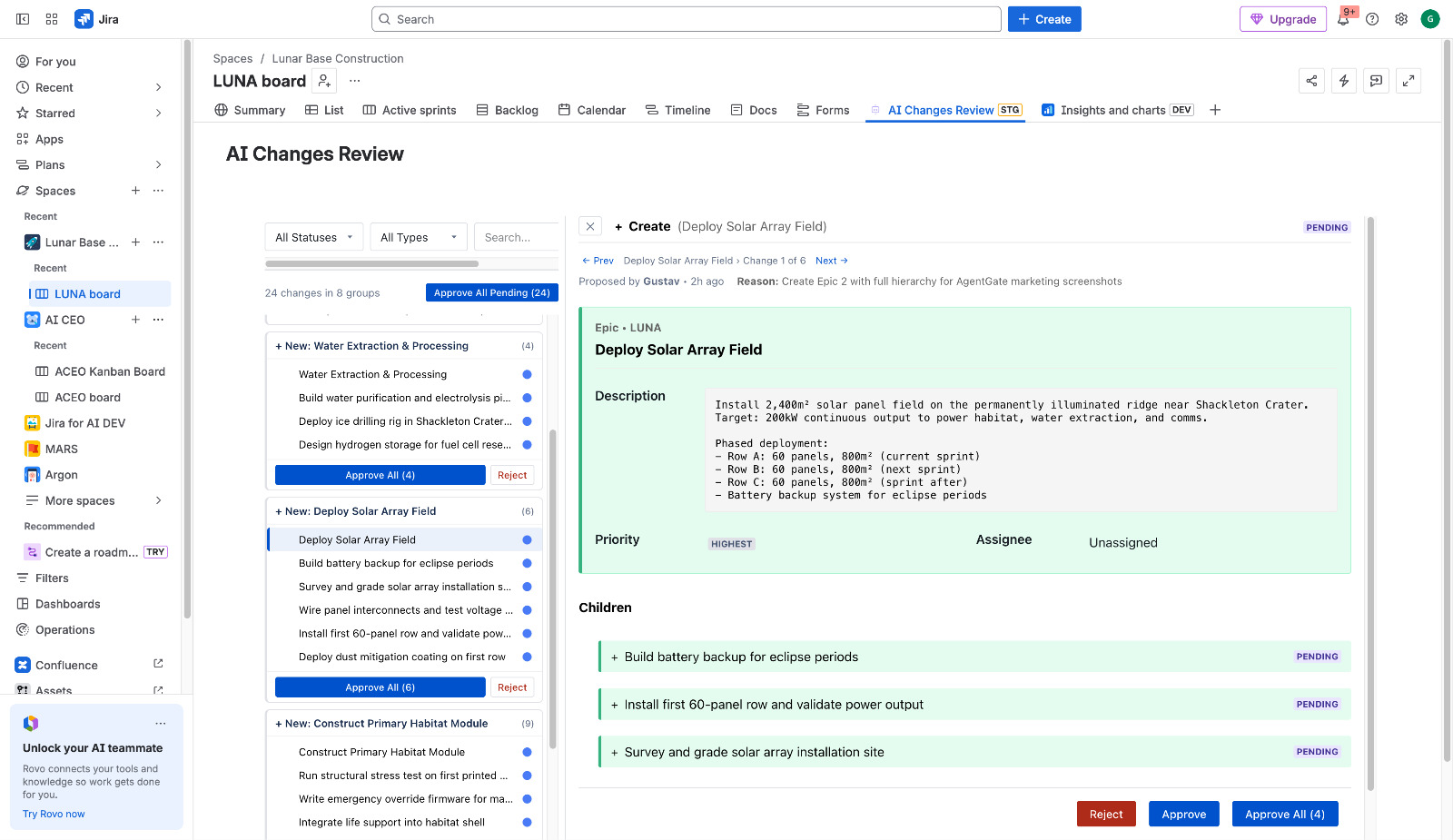Viewport: 1453px width, 840px height.
Task: Click the changes list vertical scrollbar
Action: [x=552, y=590]
